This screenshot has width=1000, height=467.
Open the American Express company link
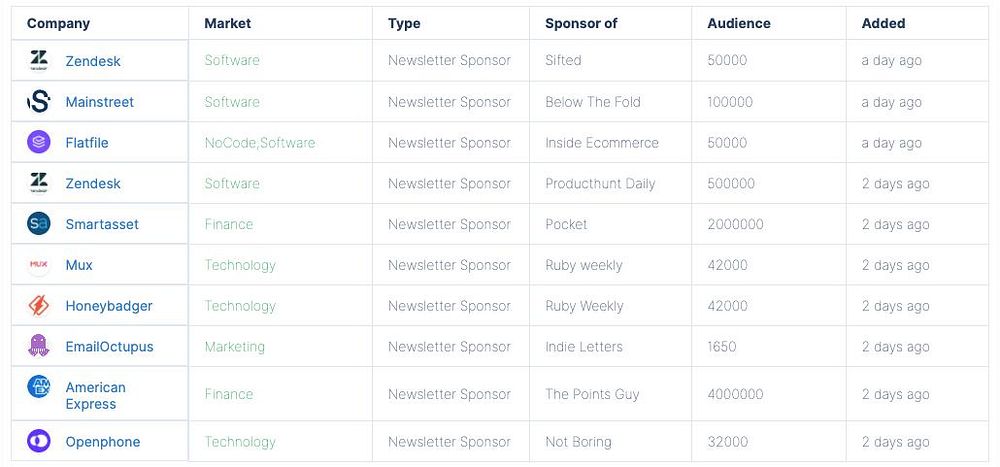95,395
